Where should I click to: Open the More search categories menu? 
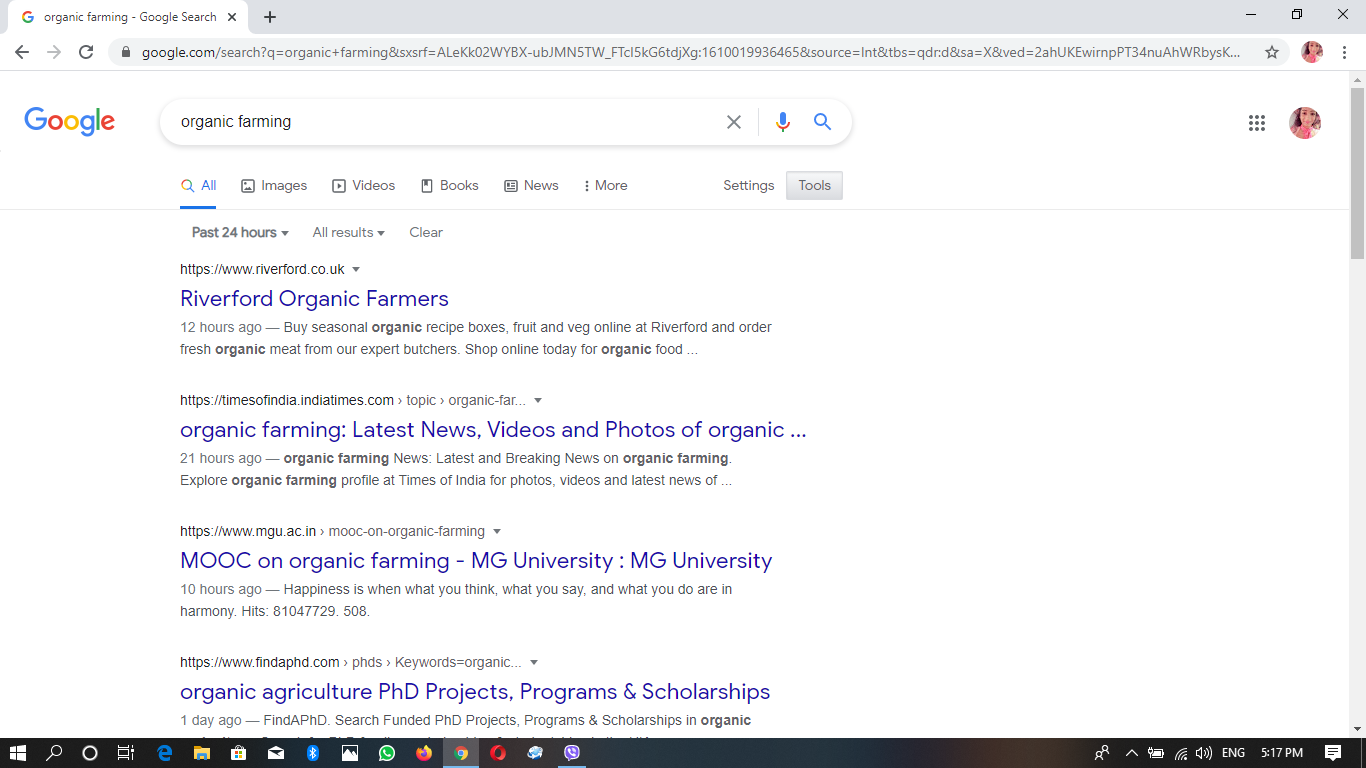tap(606, 185)
